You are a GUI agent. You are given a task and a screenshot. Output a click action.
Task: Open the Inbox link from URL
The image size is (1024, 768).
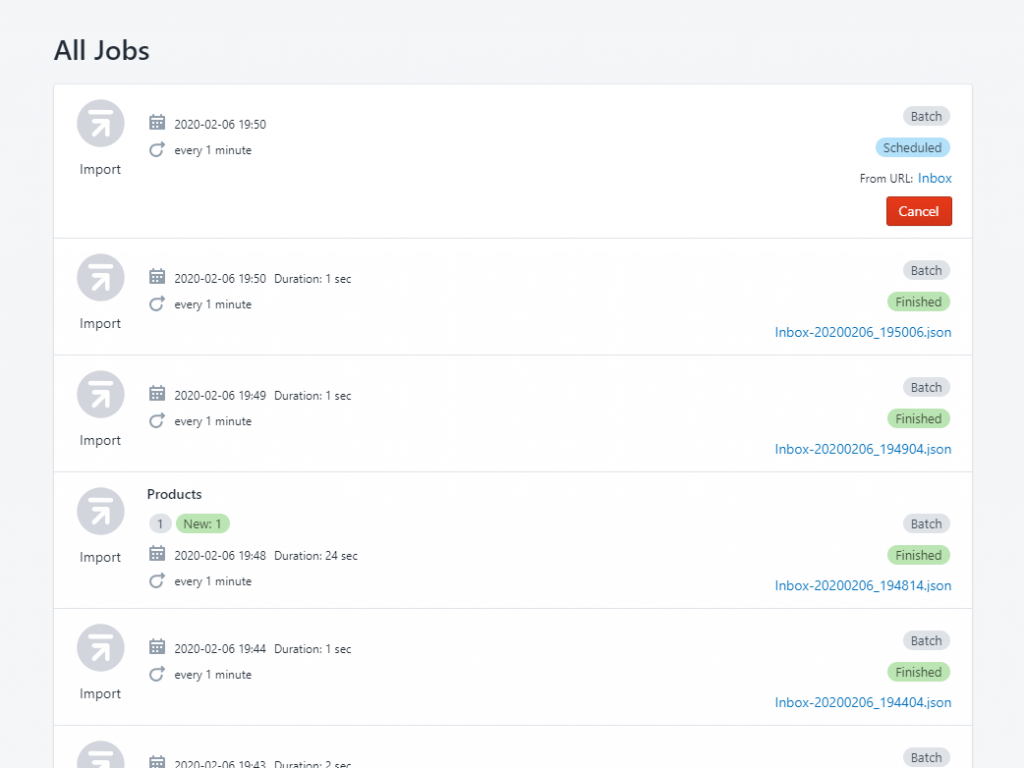(x=935, y=178)
